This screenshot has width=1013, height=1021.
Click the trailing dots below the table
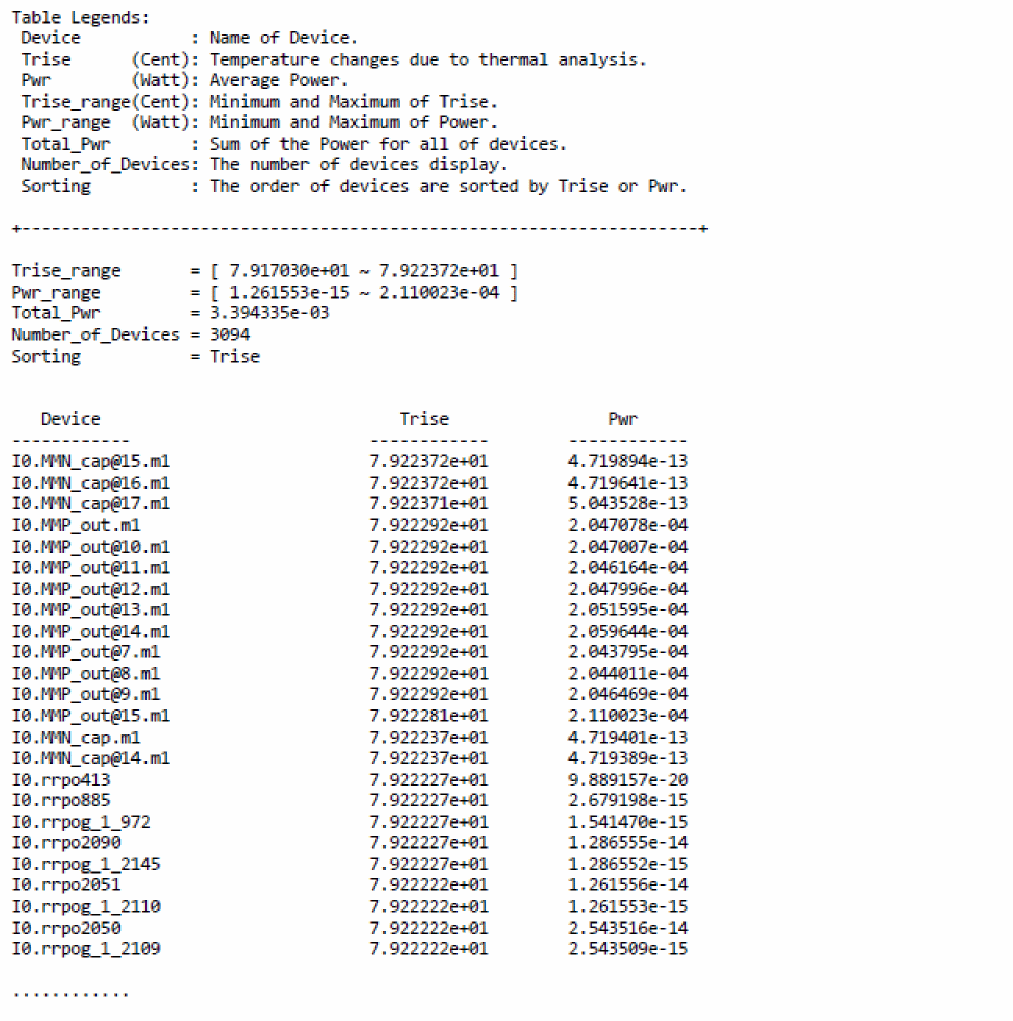coord(70,993)
